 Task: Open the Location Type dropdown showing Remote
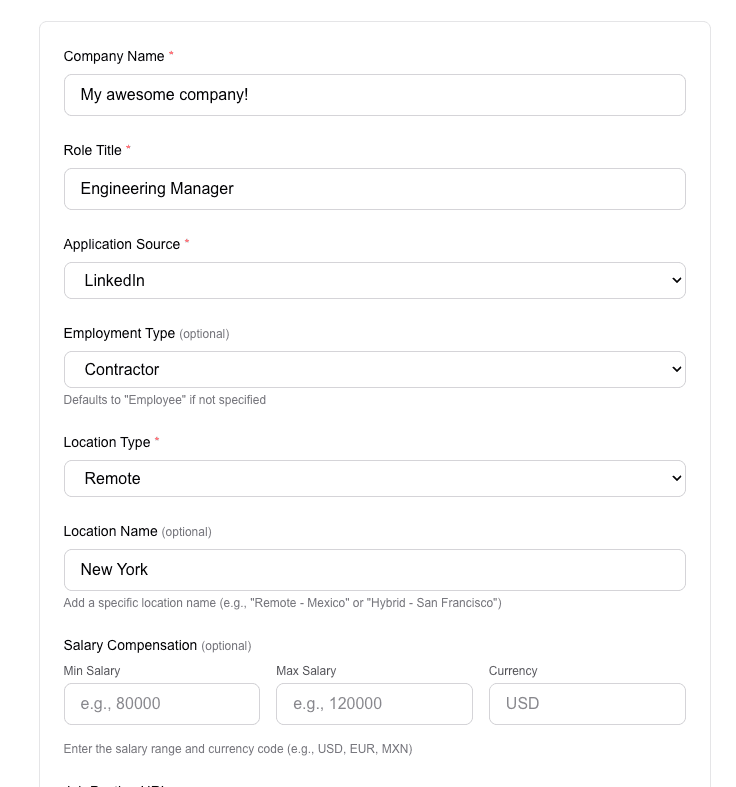pyautogui.click(x=374, y=479)
